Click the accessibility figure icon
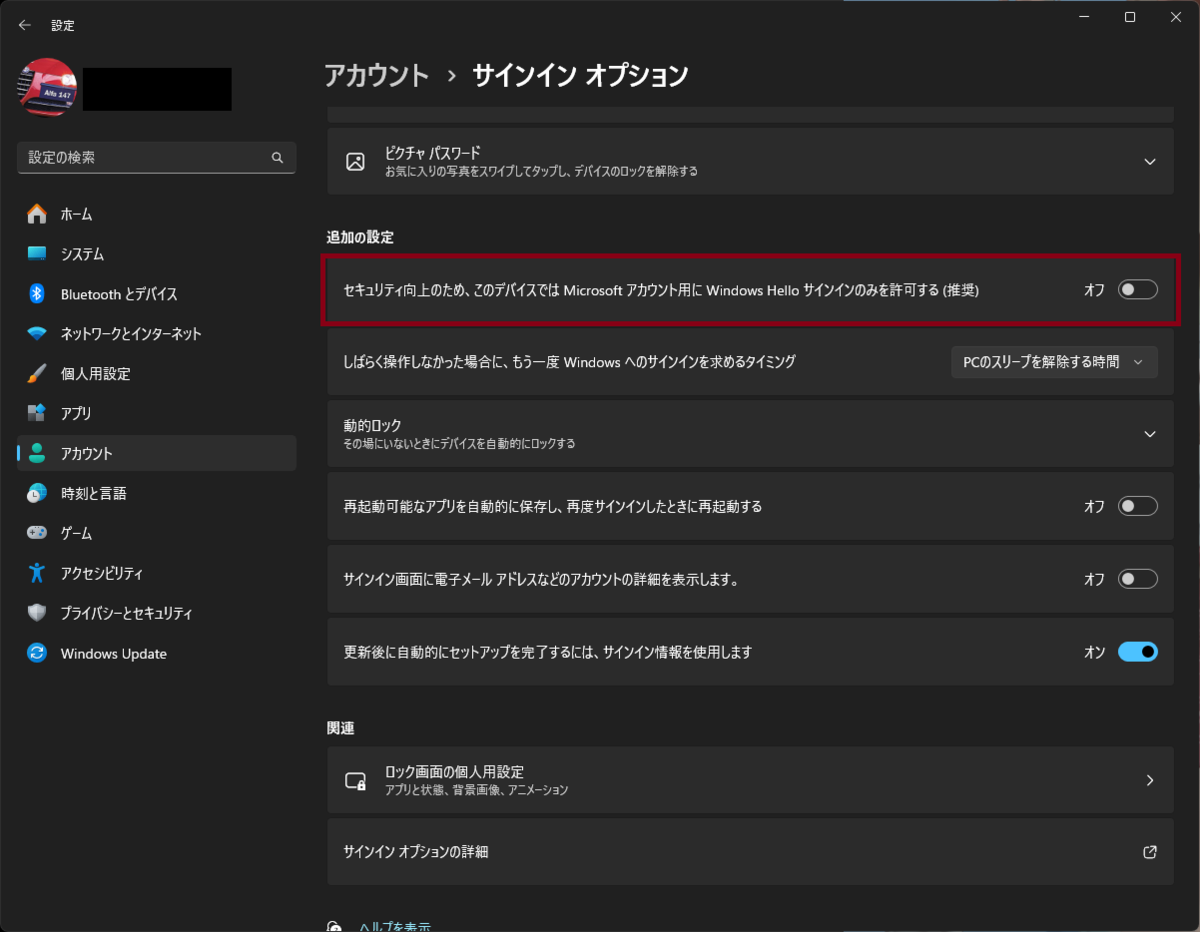The width and height of the screenshot is (1200, 932). pos(37,573)
